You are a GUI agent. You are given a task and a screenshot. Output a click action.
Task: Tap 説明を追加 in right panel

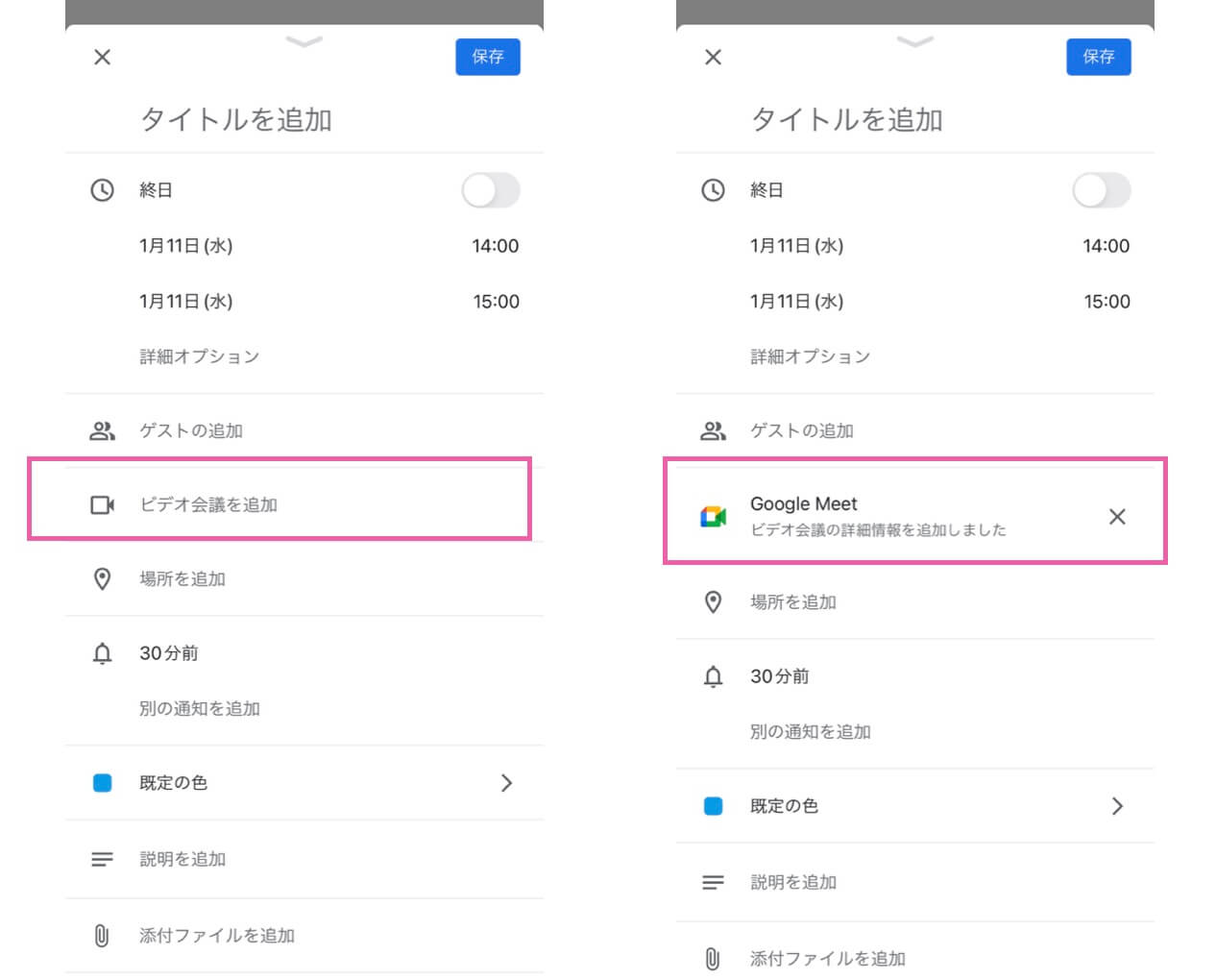(793, 882)
